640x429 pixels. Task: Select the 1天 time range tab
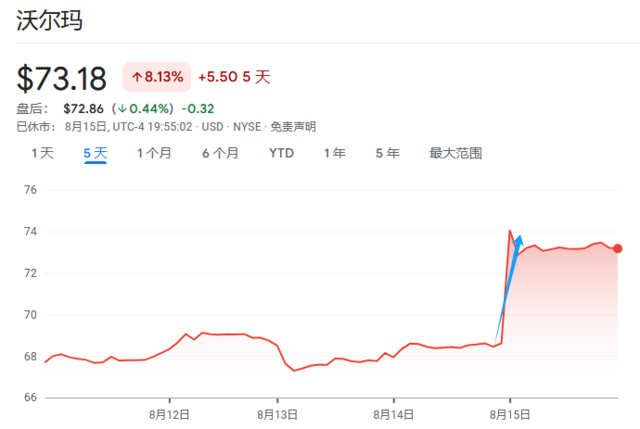pyautogui.click(x=42, y=153)
